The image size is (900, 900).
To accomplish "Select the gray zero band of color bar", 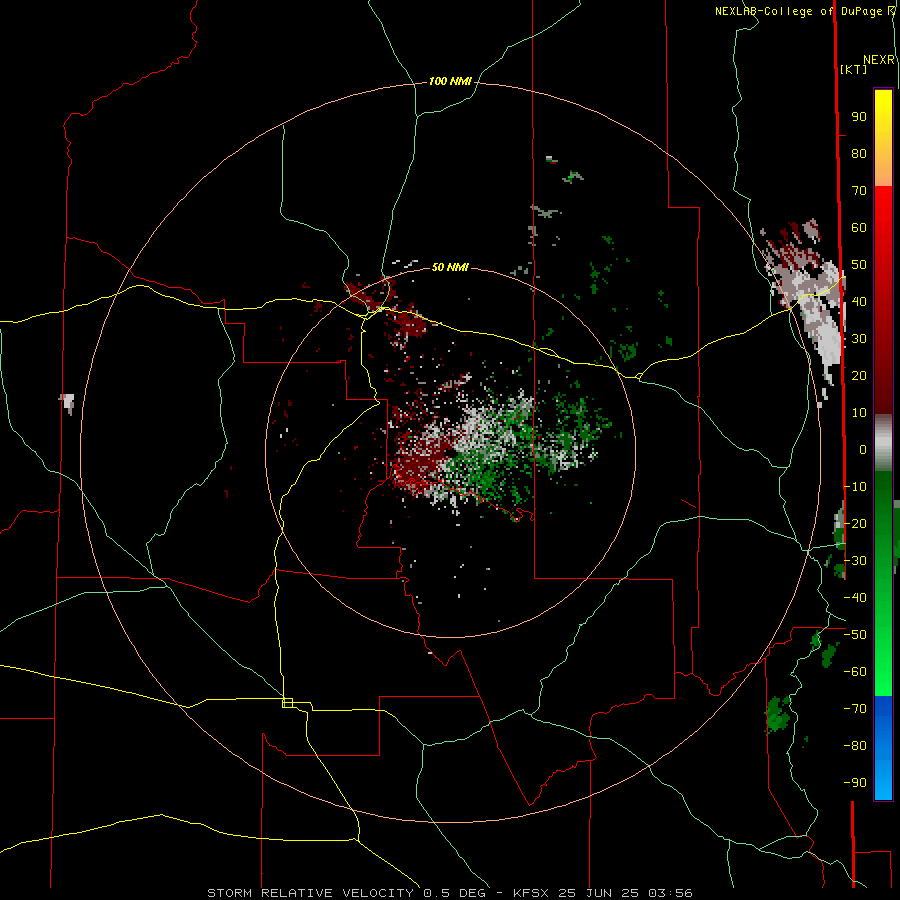I will [x=883, y=443].
